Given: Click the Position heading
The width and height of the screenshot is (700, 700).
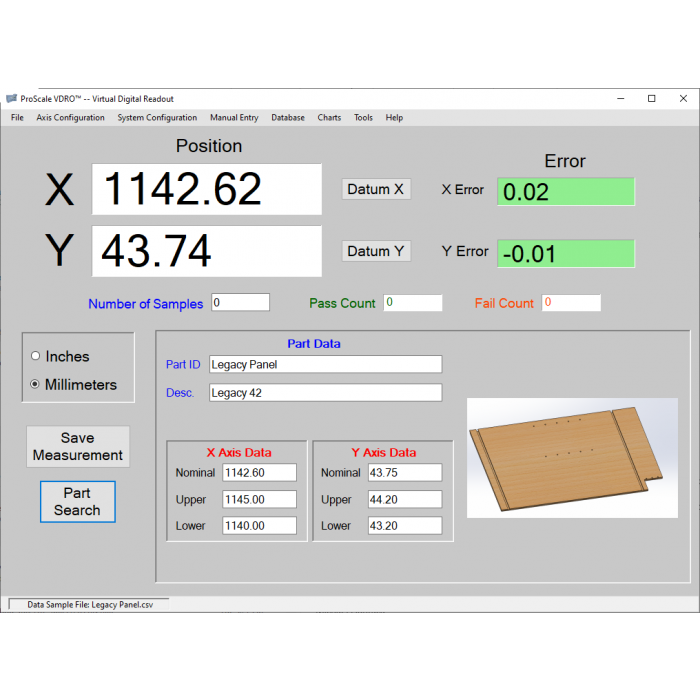Looking at the screenshot, I should click(x=209, y=146).
